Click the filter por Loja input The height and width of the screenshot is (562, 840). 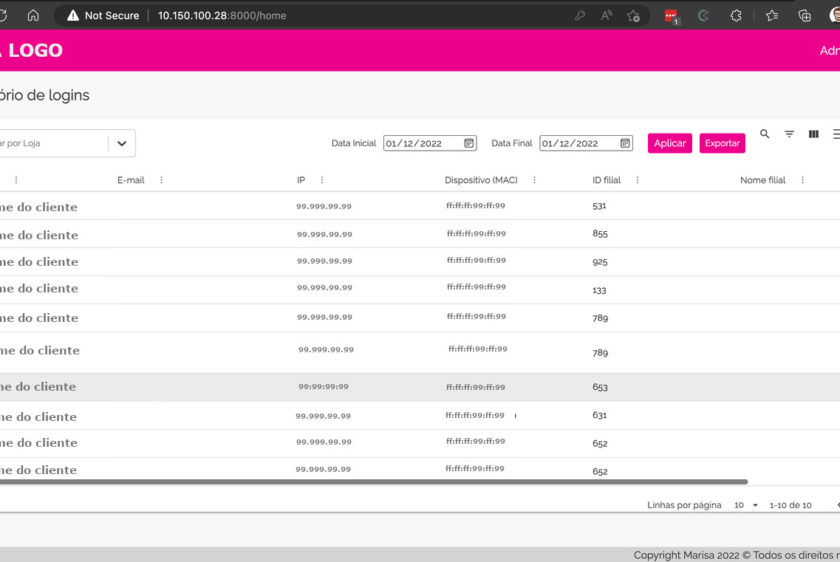click(x=52, y=144)
